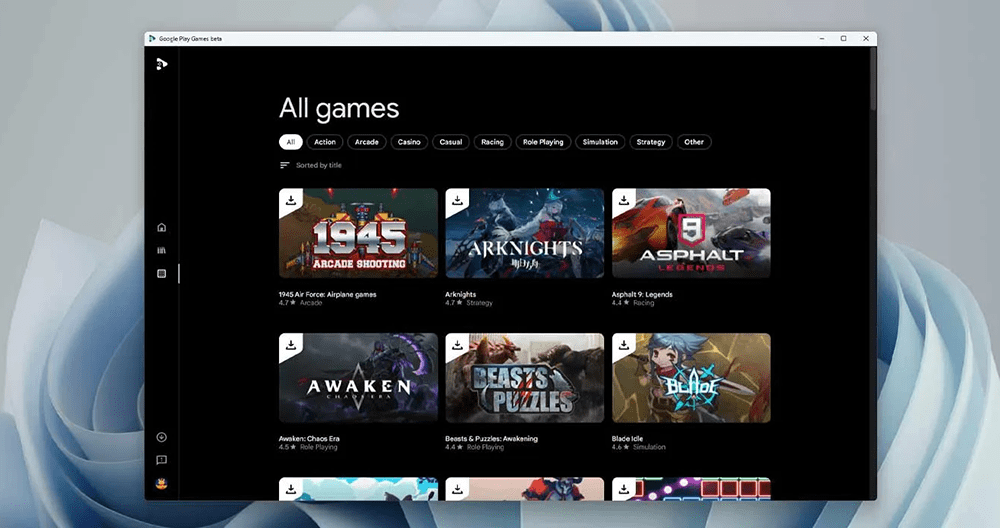The image size is (1000, 528).
Task: Click the download icon on Awaken: Chaos Era
Action: [291, 345]
